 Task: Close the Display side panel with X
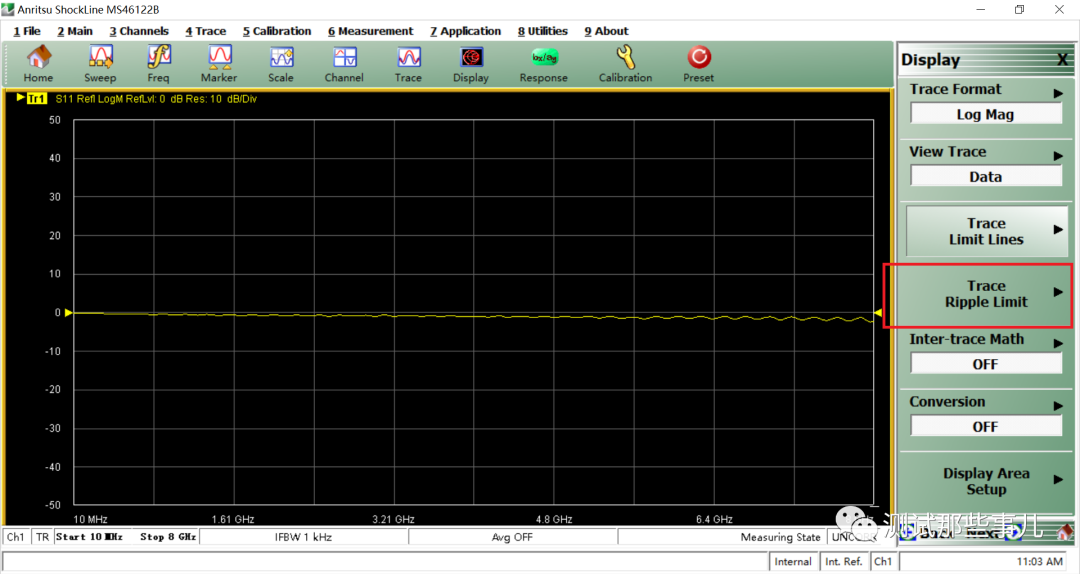point(1063,60)
